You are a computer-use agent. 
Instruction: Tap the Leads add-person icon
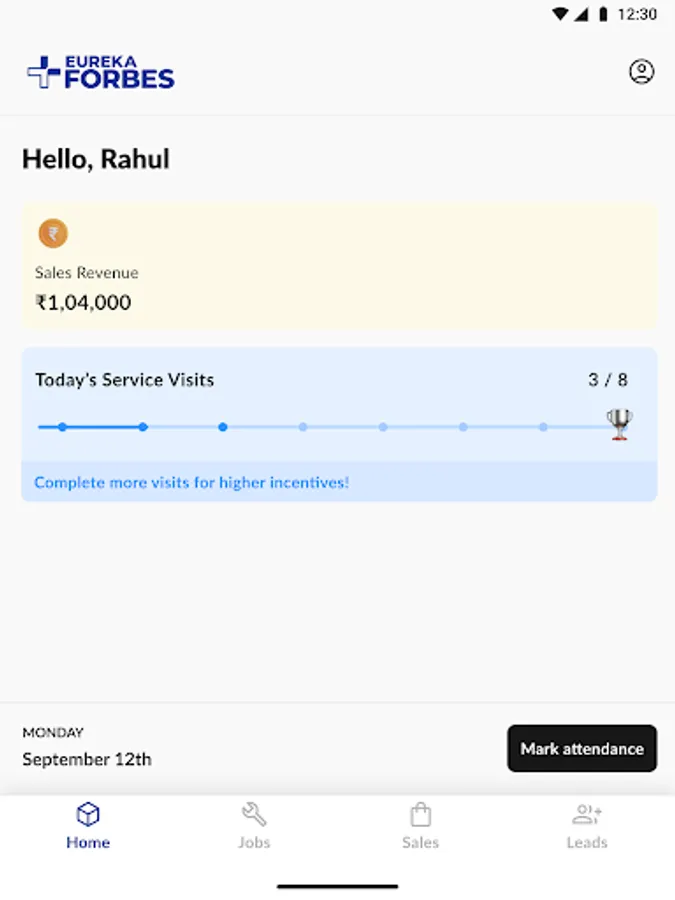click(587, 814)
